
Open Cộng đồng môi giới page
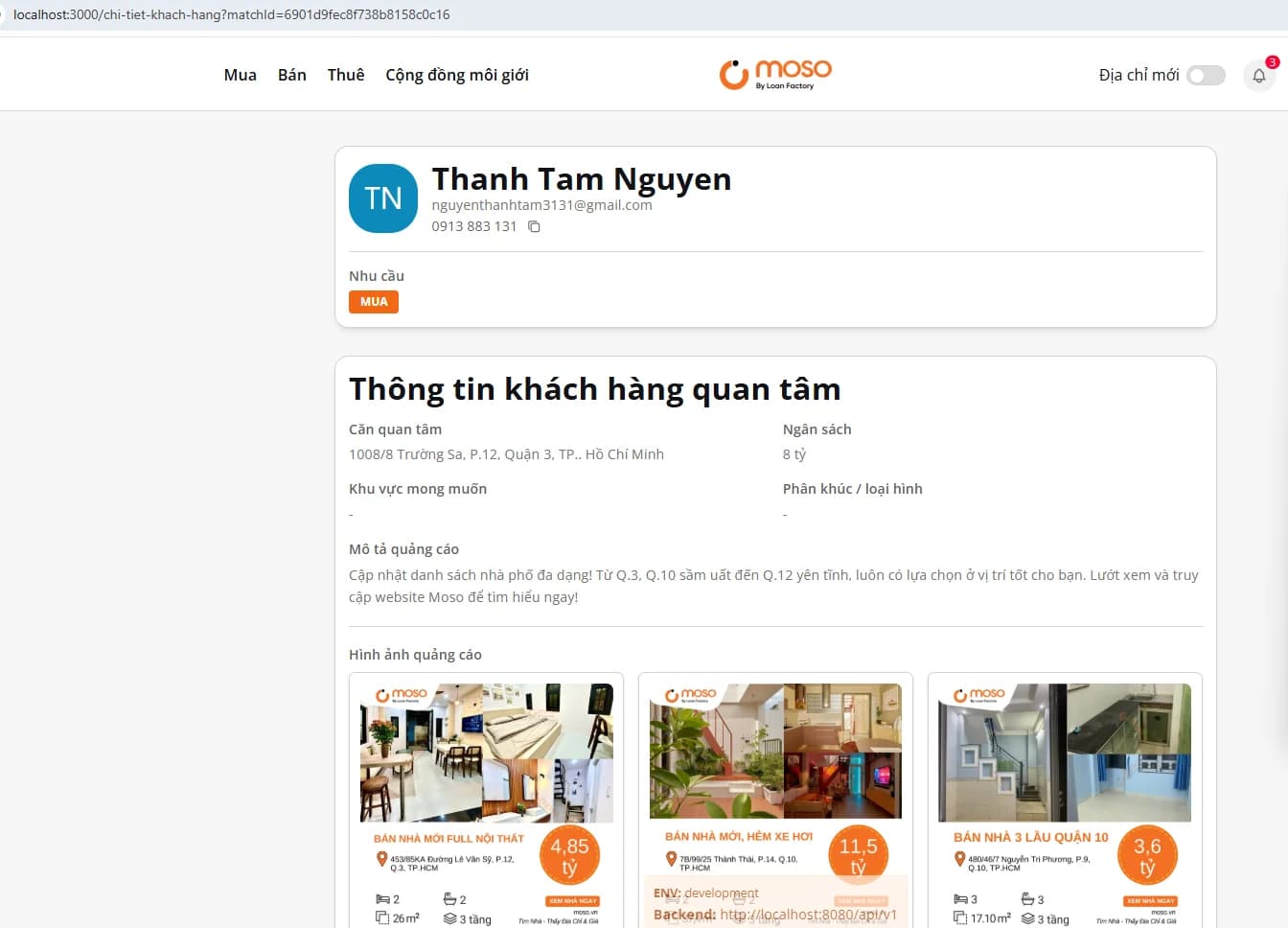pyautogui.click(x=456, y=75)
